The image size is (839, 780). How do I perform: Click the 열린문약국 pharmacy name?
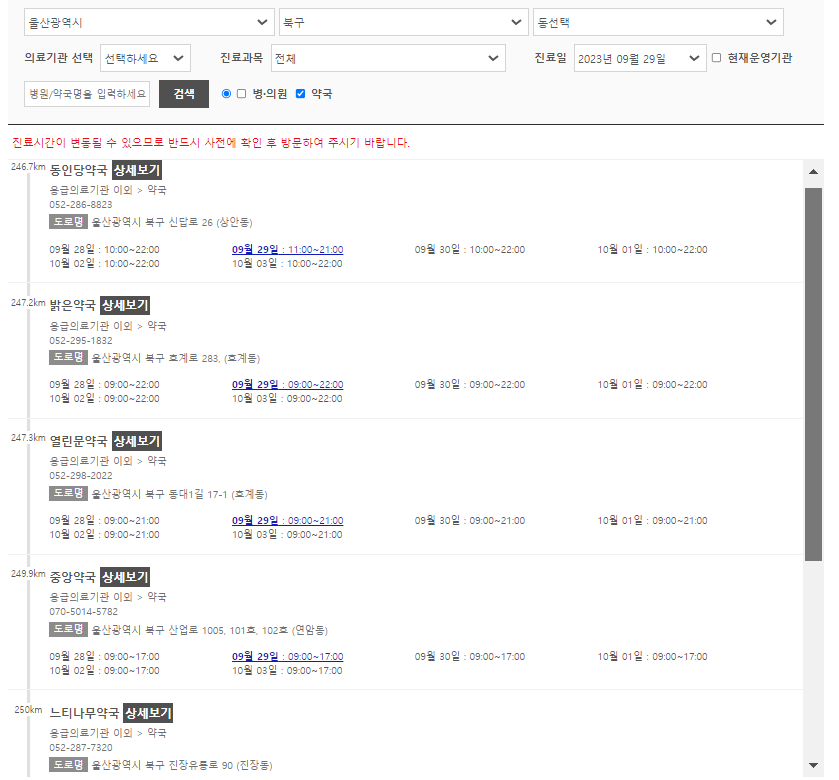coord(79,441)
